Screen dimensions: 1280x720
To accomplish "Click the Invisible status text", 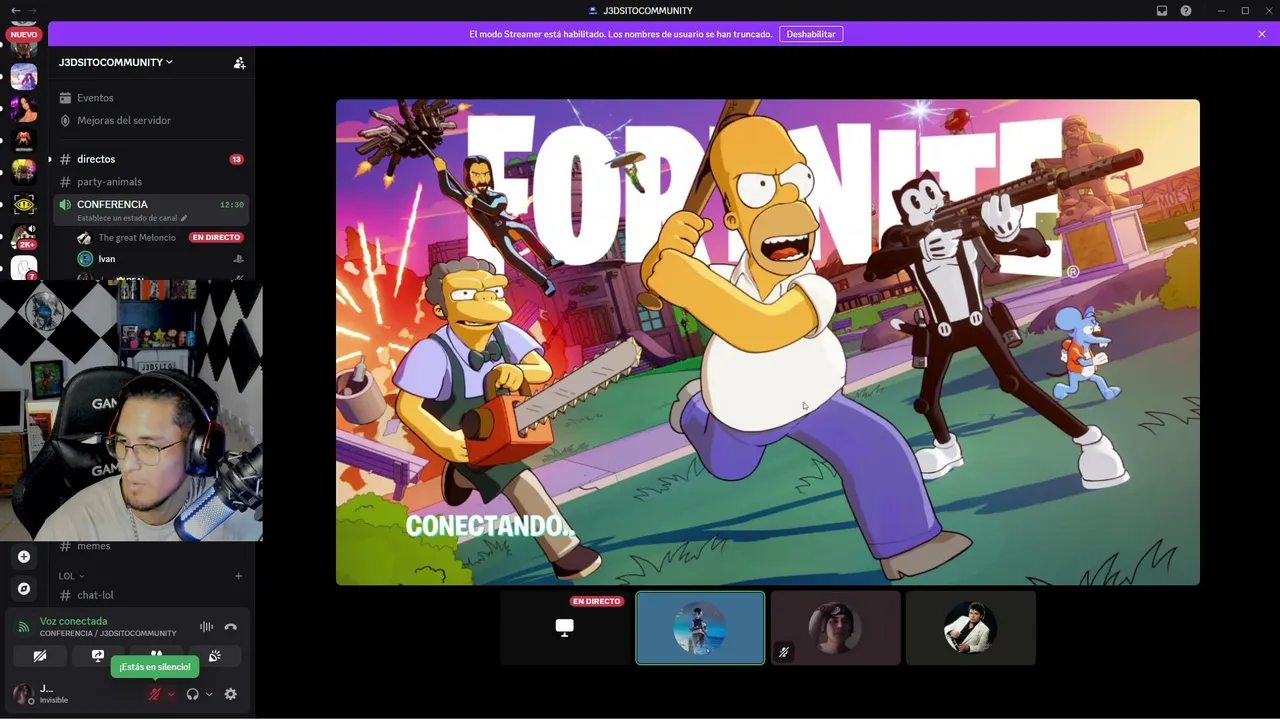I will click(x=54, y=701).
